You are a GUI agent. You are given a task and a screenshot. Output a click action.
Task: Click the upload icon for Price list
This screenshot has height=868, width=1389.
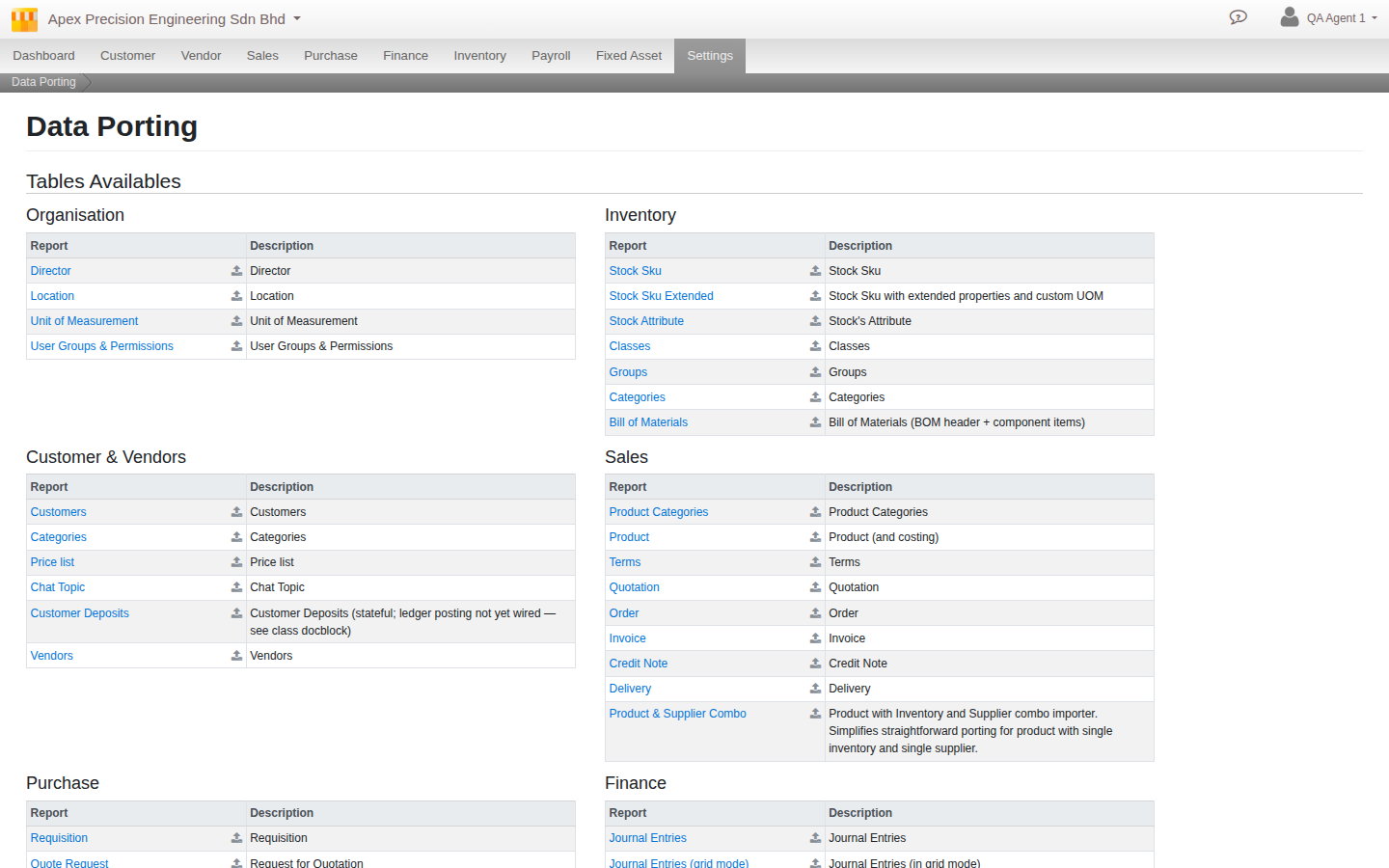tap(236, 562)
